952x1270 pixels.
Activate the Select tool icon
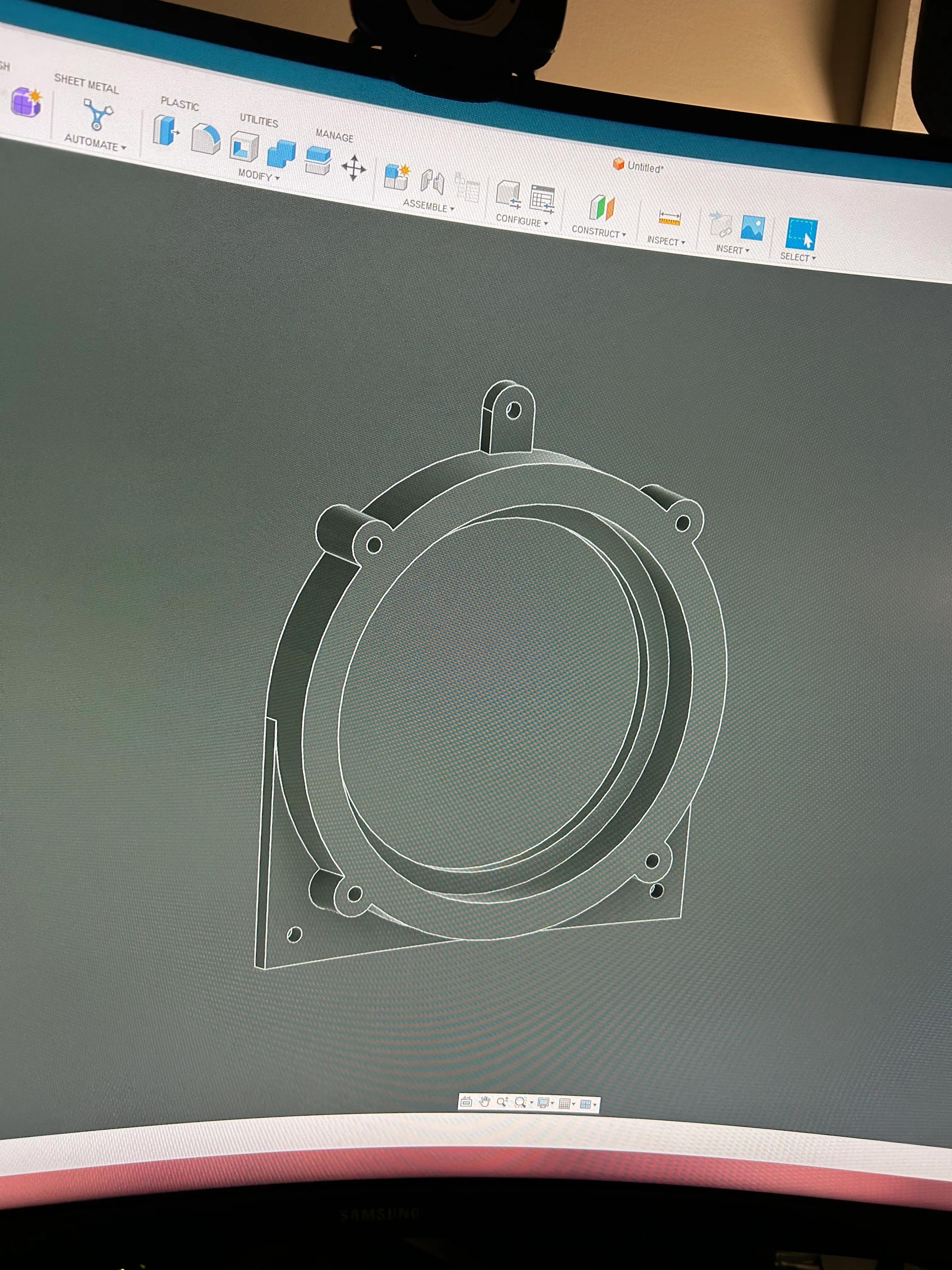(x=801, y=234)
